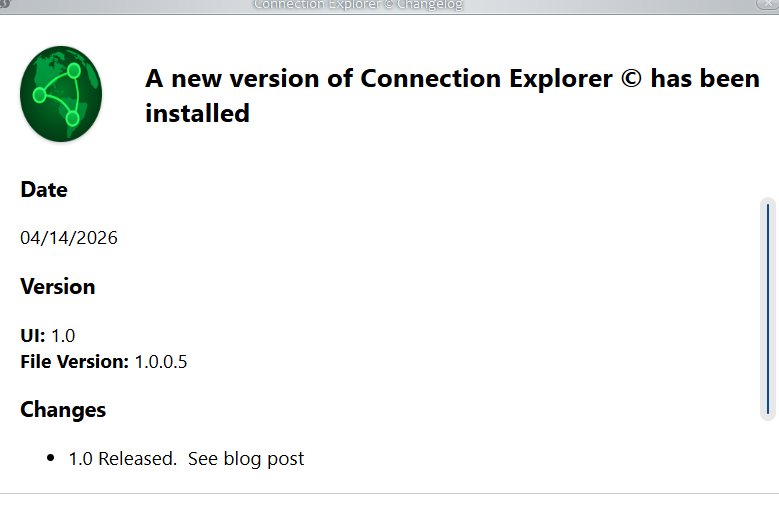Click the copyright symbol in the headline

(631, 79)
